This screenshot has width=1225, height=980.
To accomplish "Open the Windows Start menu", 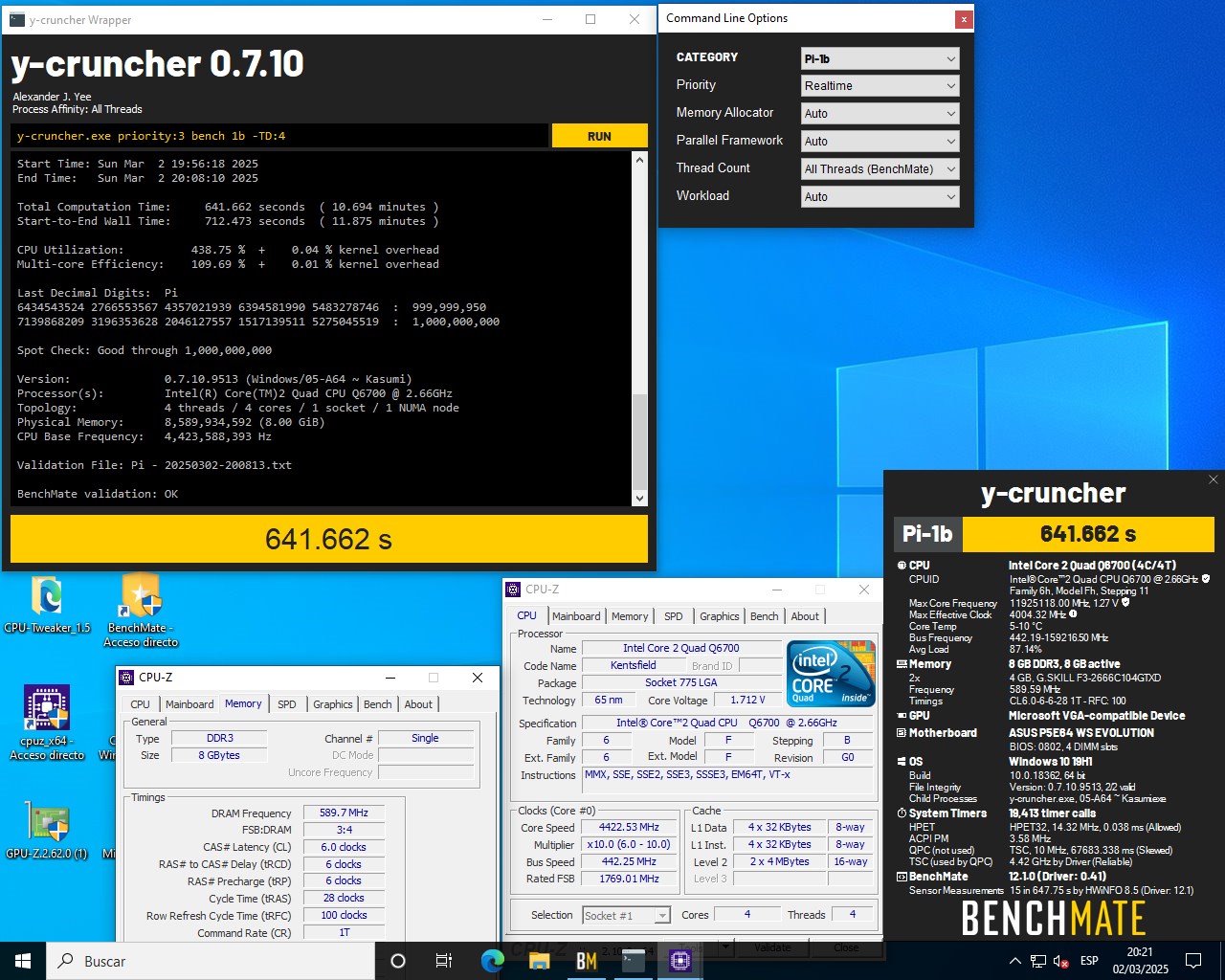I will [23, 961].
